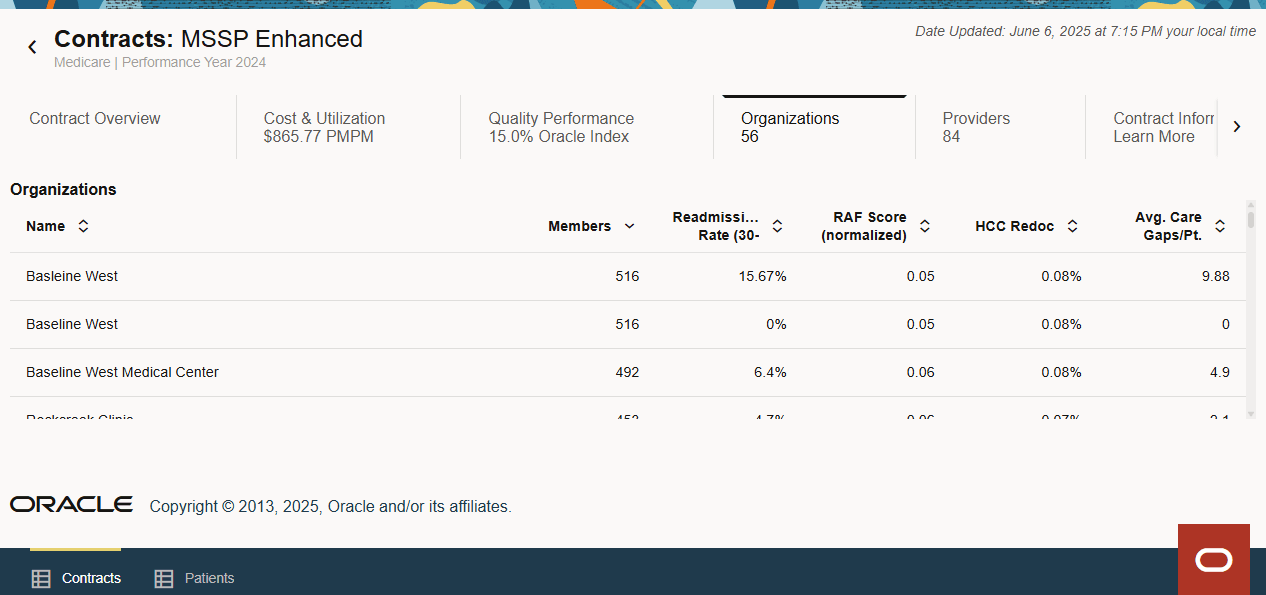This screenshot has height=595, width=1266.
Task: Sort organizations by Name column icon
Action: pyautogui.click(x=83, y=226)
